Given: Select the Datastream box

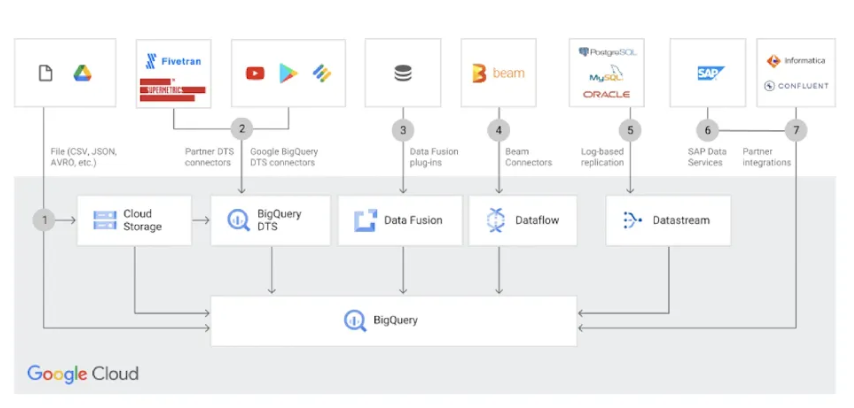Looking at the screenshot, I should pyautogui.click(x=667, y=220).
